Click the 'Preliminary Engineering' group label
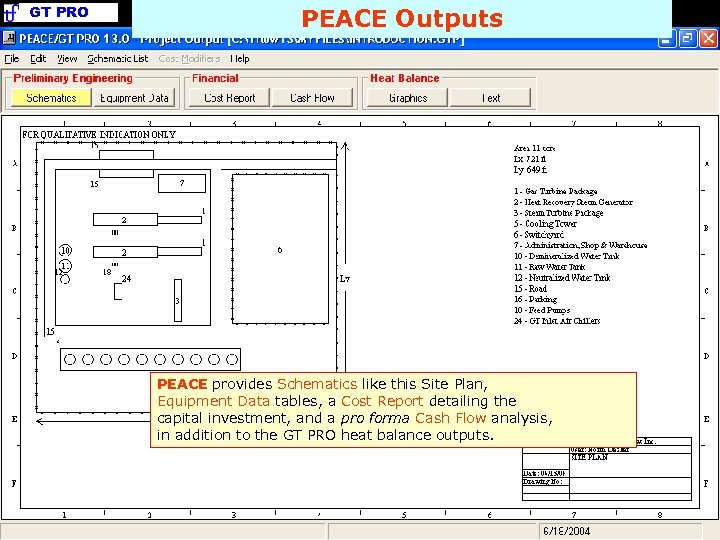Viewport: 720px width, 540px height. click(73, 78)
